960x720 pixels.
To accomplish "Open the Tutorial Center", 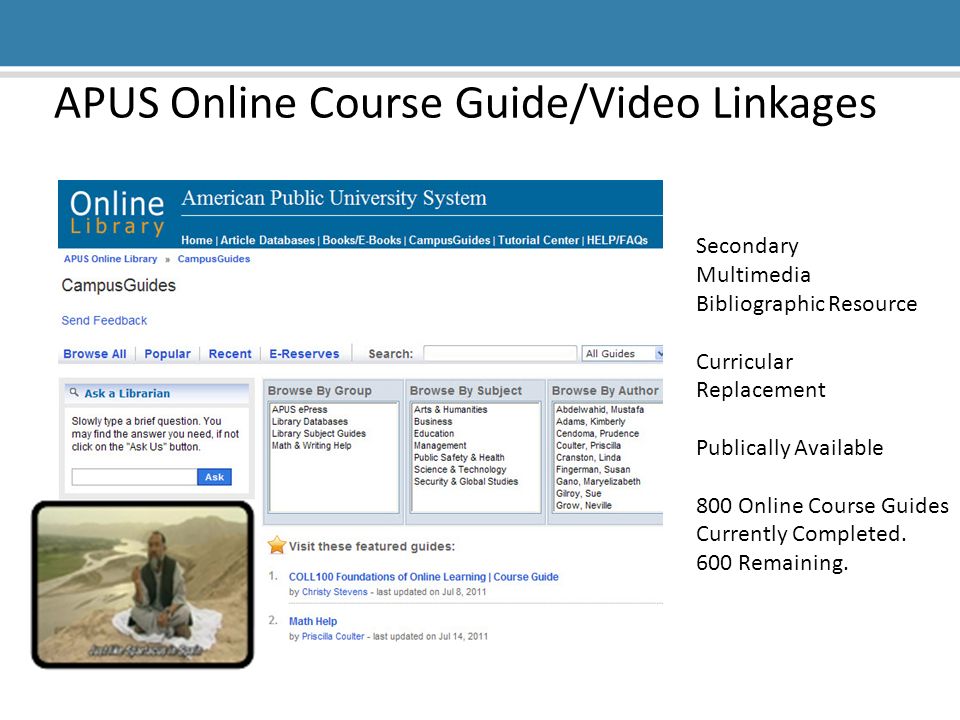I will tap(538, 240).
